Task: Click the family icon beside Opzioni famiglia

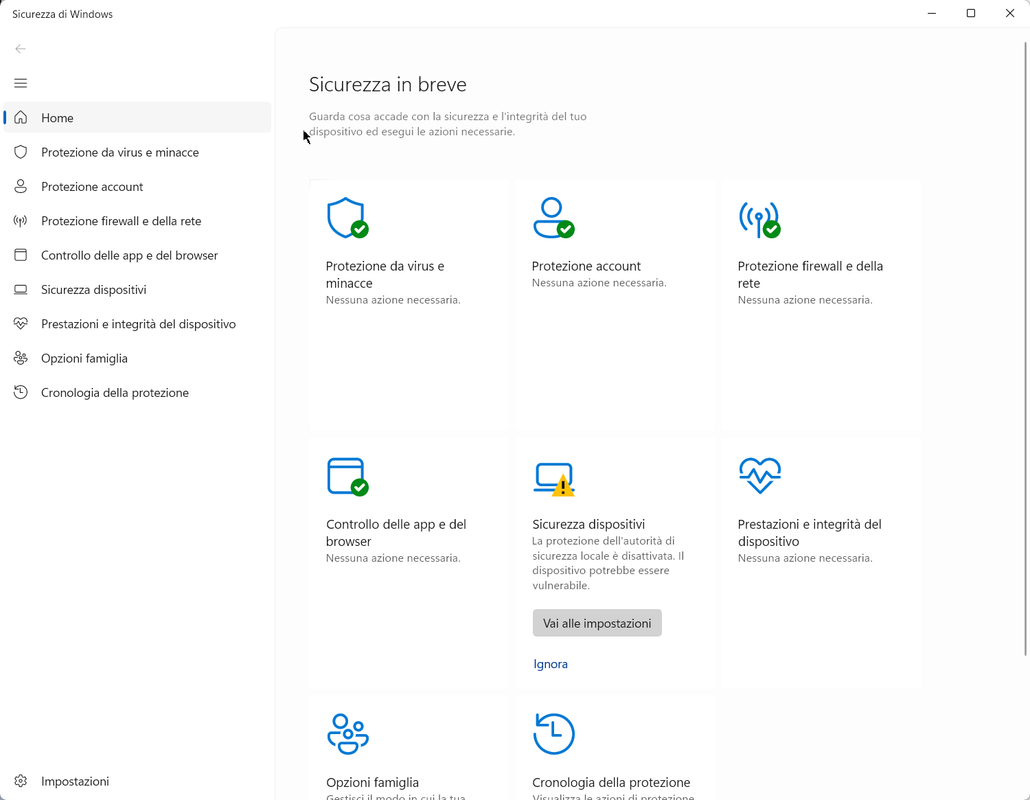Action: click(x=20, y=358)
